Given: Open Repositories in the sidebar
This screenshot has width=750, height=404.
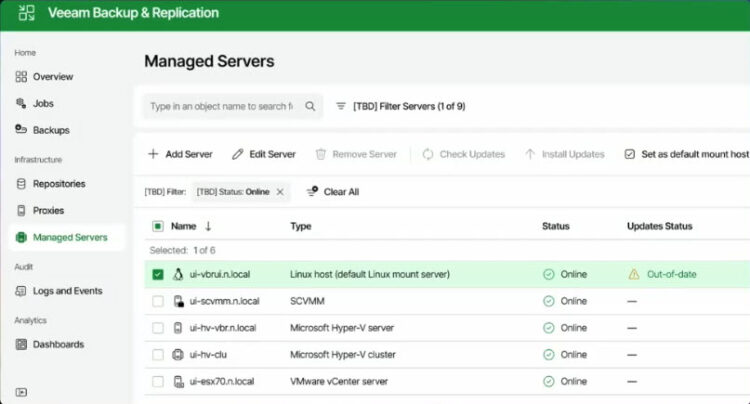Looking at the screenshot, I should (x=58, y=184).
